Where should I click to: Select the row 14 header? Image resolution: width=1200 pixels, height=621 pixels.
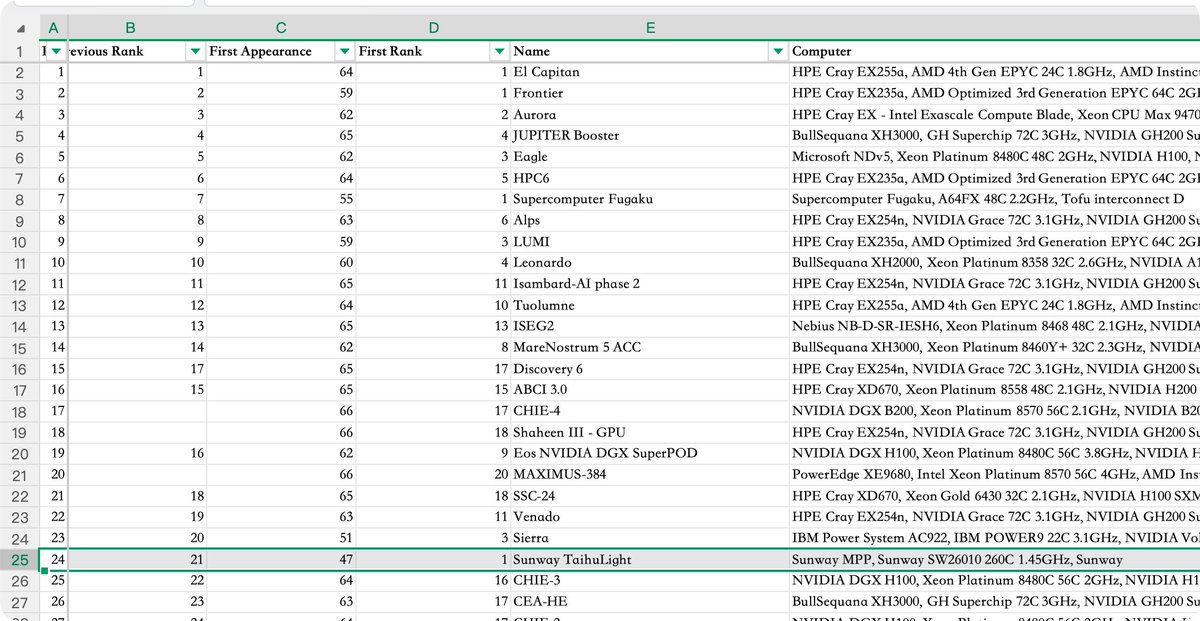click(20, 326)
